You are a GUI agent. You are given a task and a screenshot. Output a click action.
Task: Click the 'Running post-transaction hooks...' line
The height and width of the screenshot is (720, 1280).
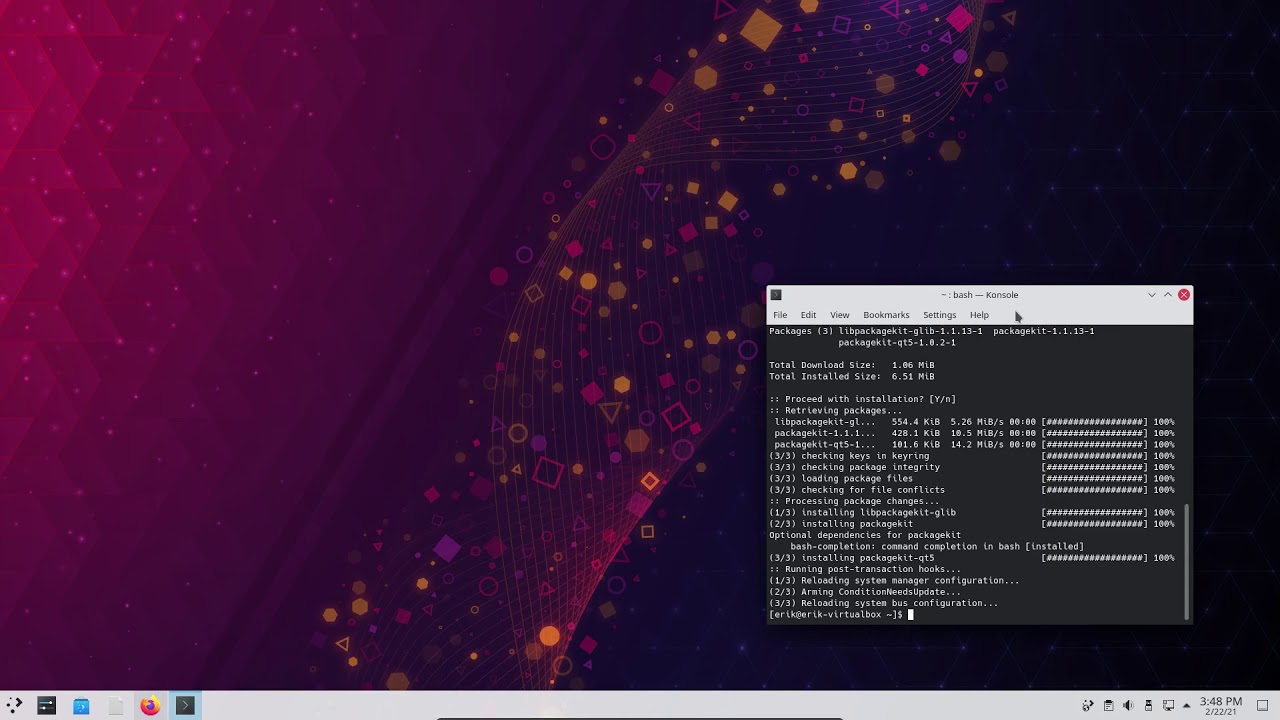[x=865, y=569]
